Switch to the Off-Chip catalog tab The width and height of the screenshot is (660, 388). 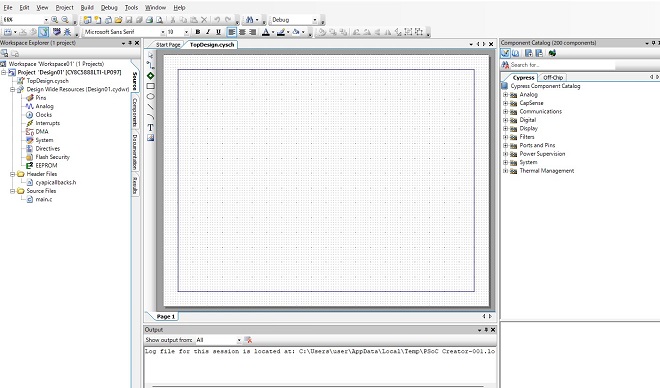pyautogui.click(x=553, y=77)
